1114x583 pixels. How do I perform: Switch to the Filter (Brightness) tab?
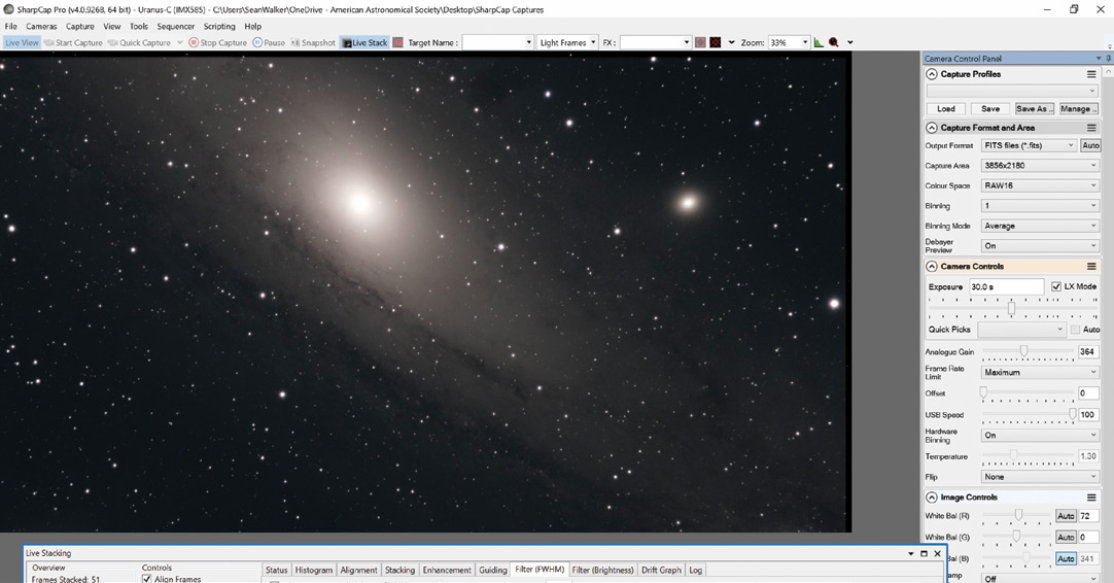click(602, 570)
